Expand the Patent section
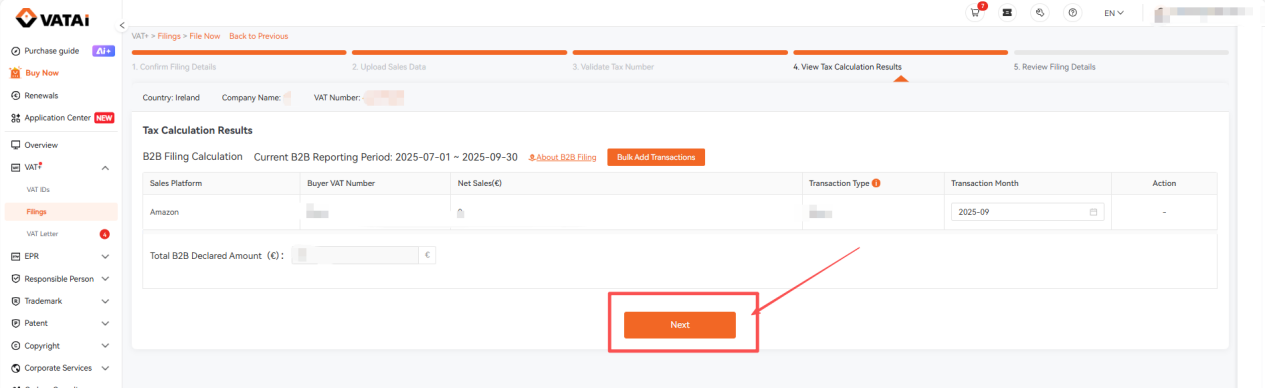Viewport: 1265px width, 388px height. coord(105,323)
